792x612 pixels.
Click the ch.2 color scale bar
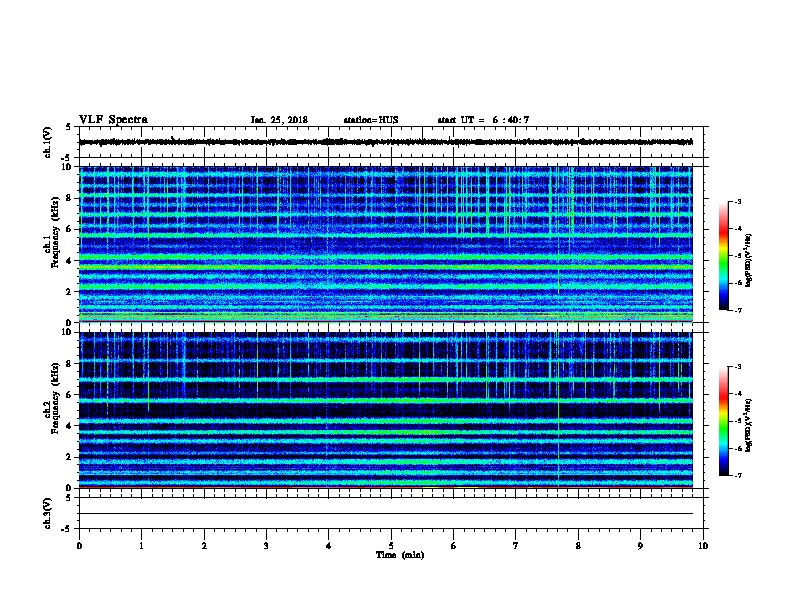pyautogui.click(x=723, y=421)
